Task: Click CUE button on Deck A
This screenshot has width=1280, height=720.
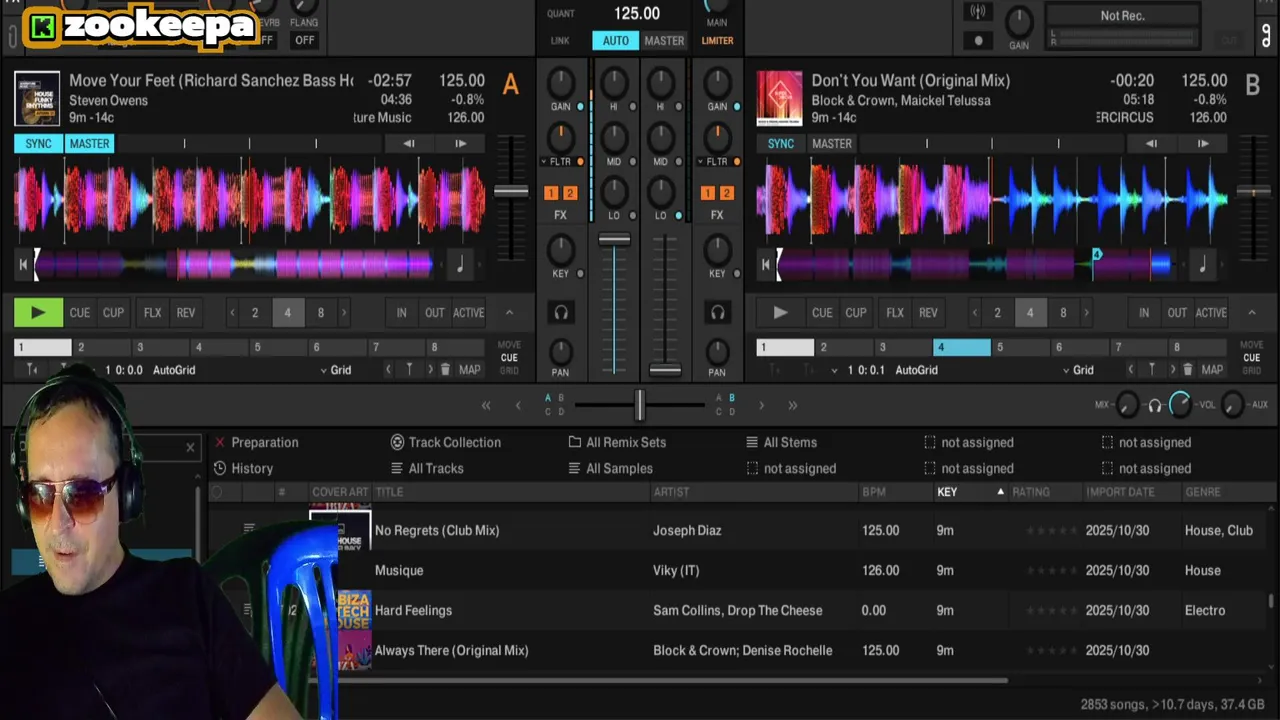Action: click(x=80, y=313)
